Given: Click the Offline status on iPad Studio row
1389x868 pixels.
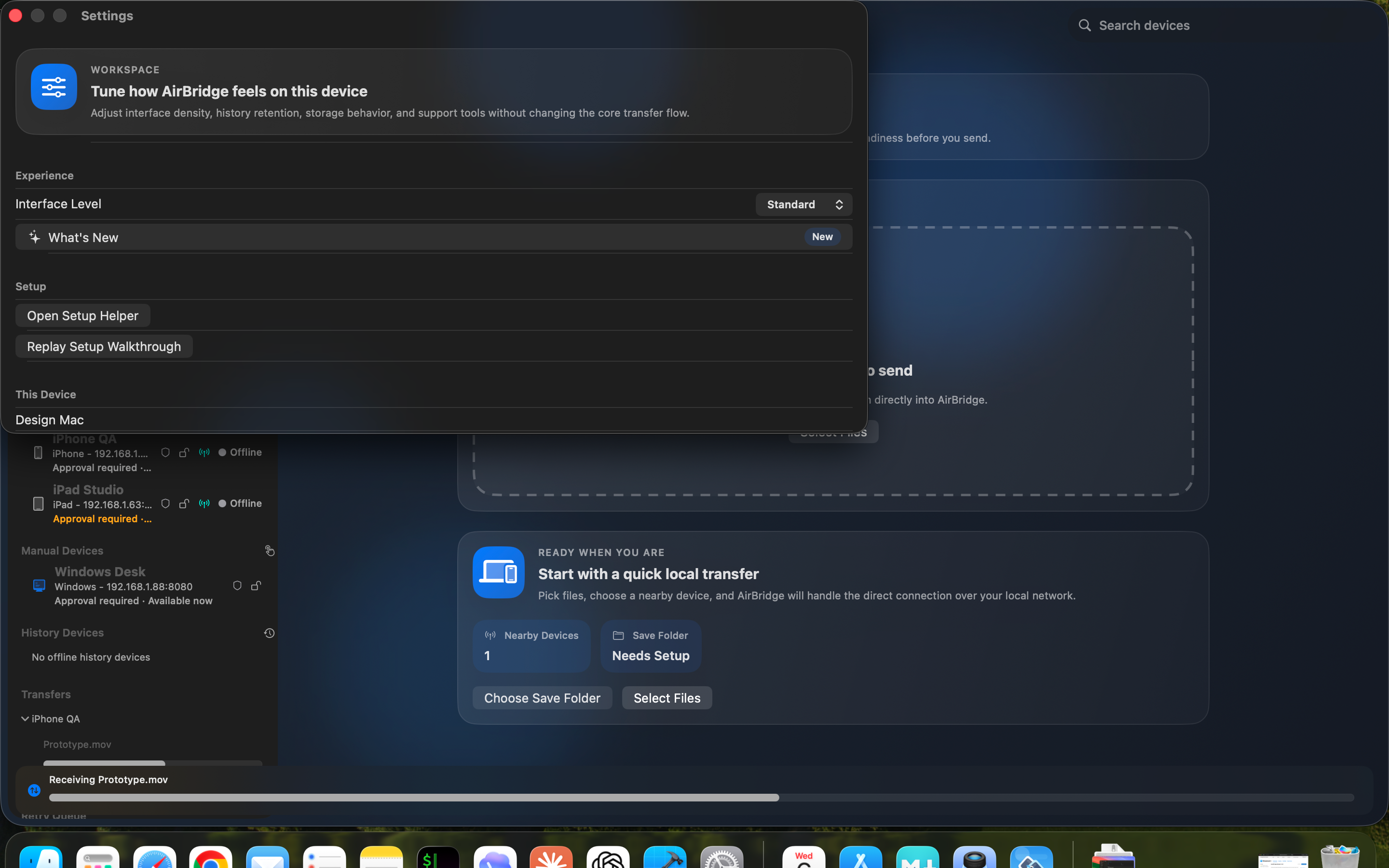Looking at the screenshot, I should [240, 503].
